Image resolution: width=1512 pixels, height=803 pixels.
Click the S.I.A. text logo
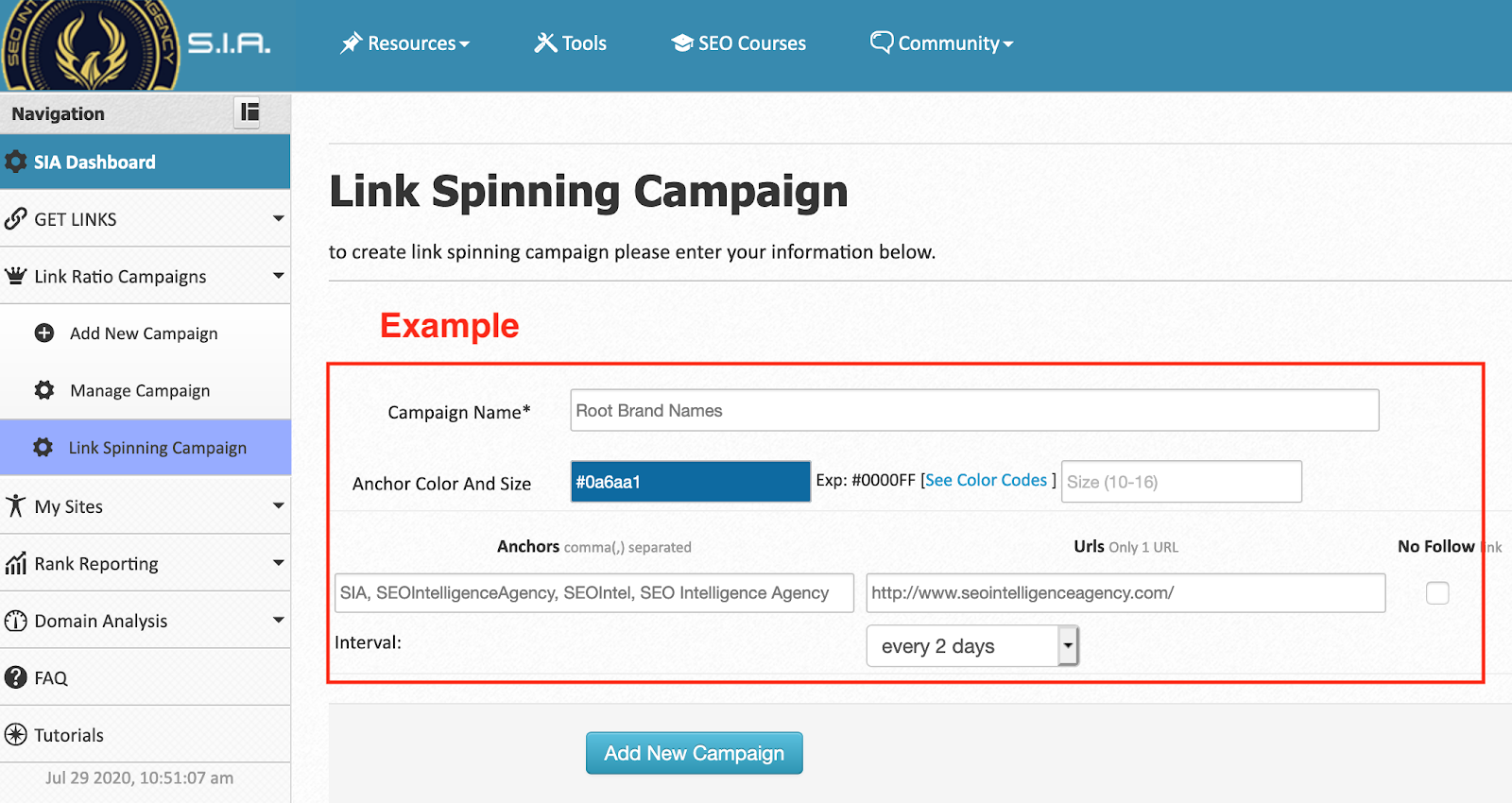click(x=229, y=43)
